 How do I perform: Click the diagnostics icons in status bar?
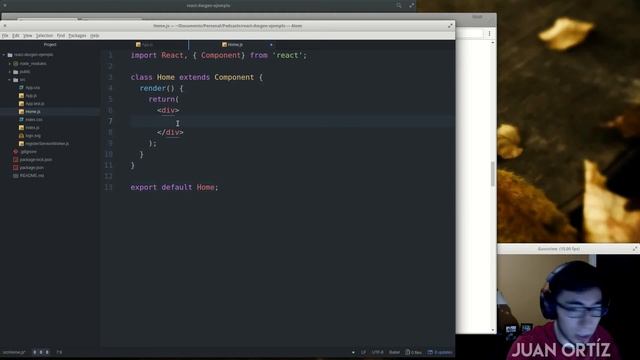point(41,352)
